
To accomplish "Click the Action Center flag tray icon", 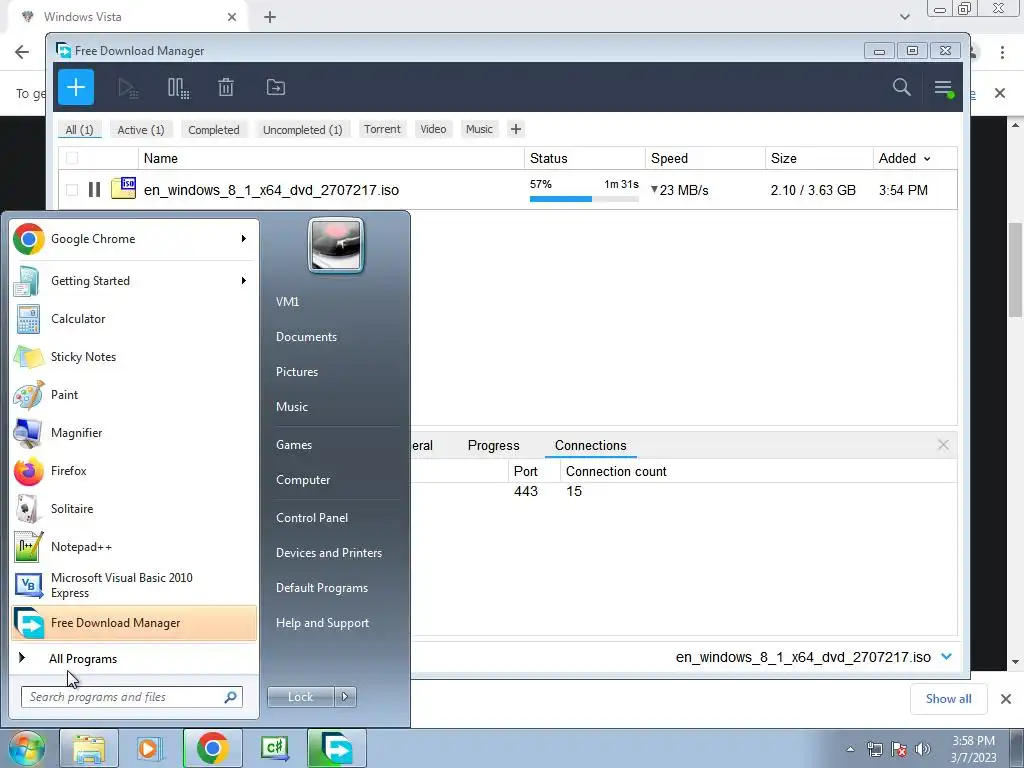I will tap(899, 749).
